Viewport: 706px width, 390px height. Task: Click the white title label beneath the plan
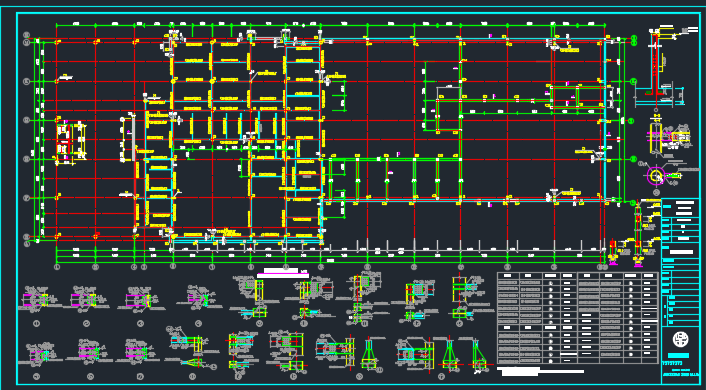click(x=282, y=272)
